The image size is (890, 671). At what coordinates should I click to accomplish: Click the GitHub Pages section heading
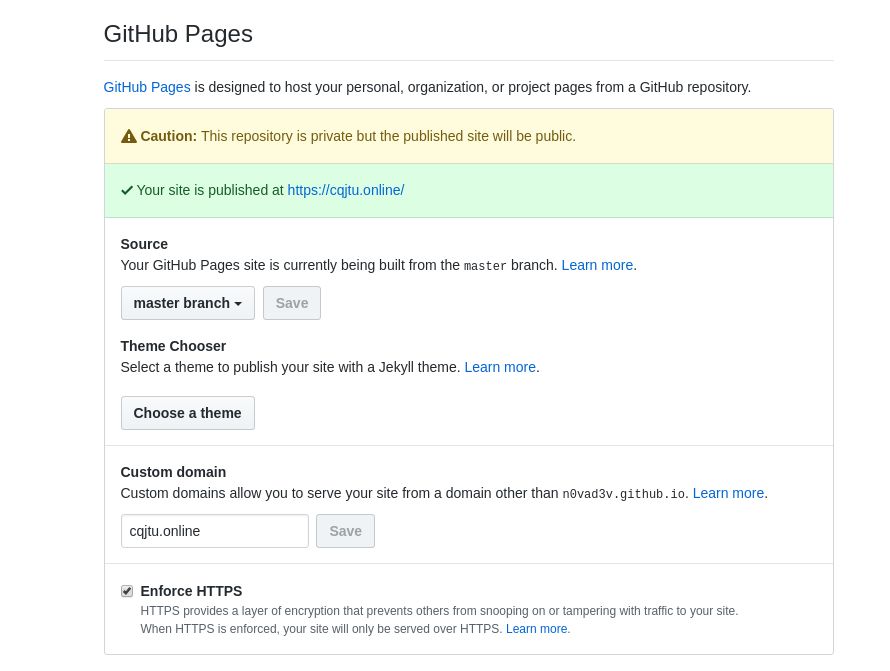pyautogui.click(x=178, y=34)
